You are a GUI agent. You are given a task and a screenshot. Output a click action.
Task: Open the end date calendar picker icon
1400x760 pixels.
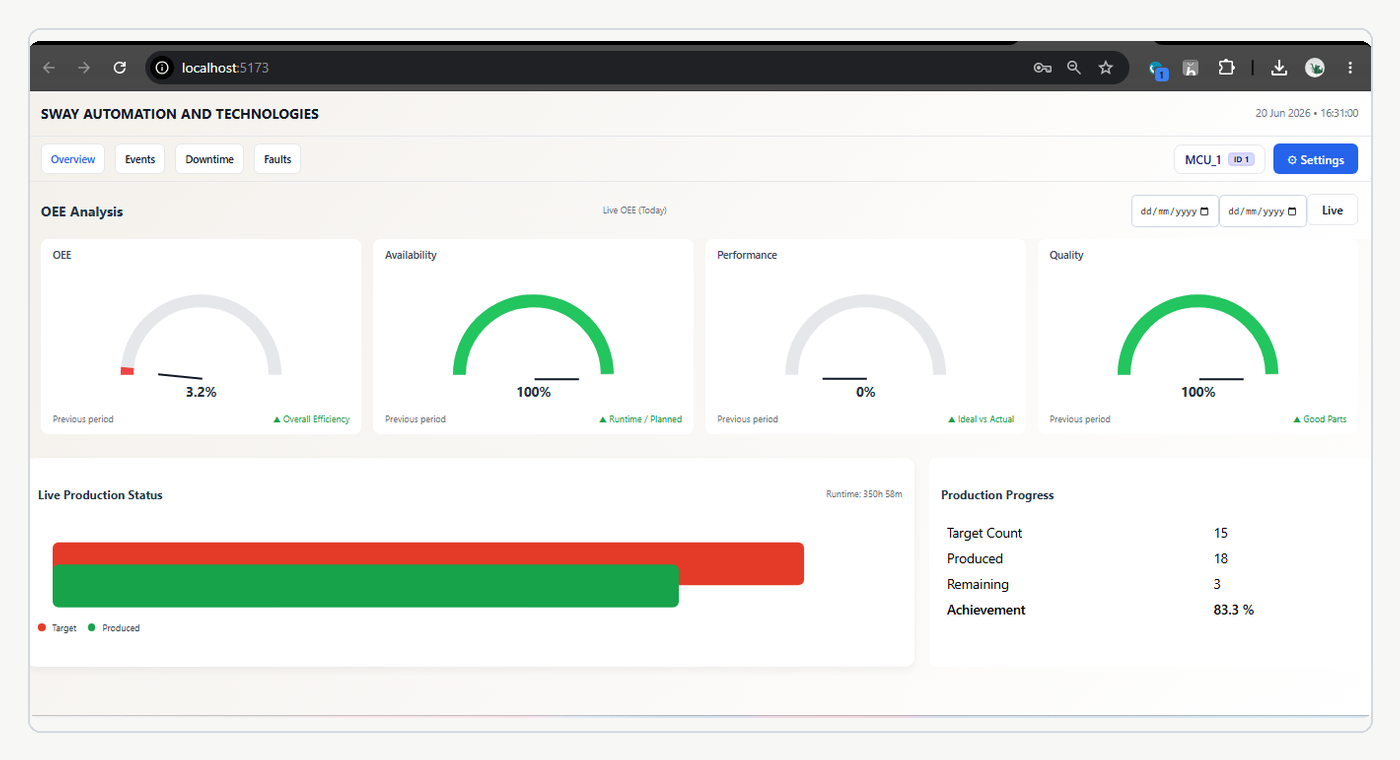[x=1292, y=212]
